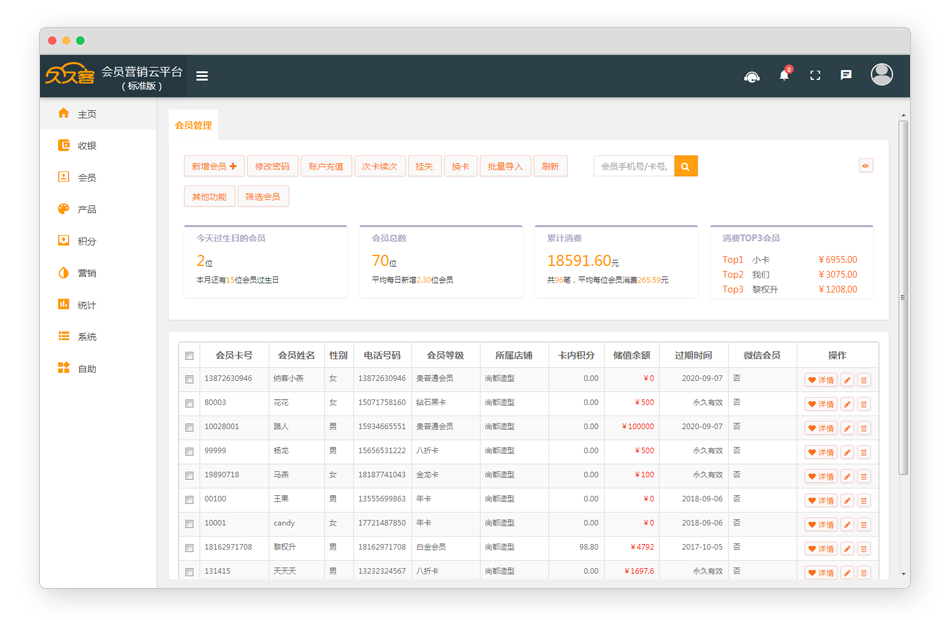The width and height of the screenshot is (950, 620).
Task: Open the notification bell
Action: pyautogui.click(x=784, y=75)
